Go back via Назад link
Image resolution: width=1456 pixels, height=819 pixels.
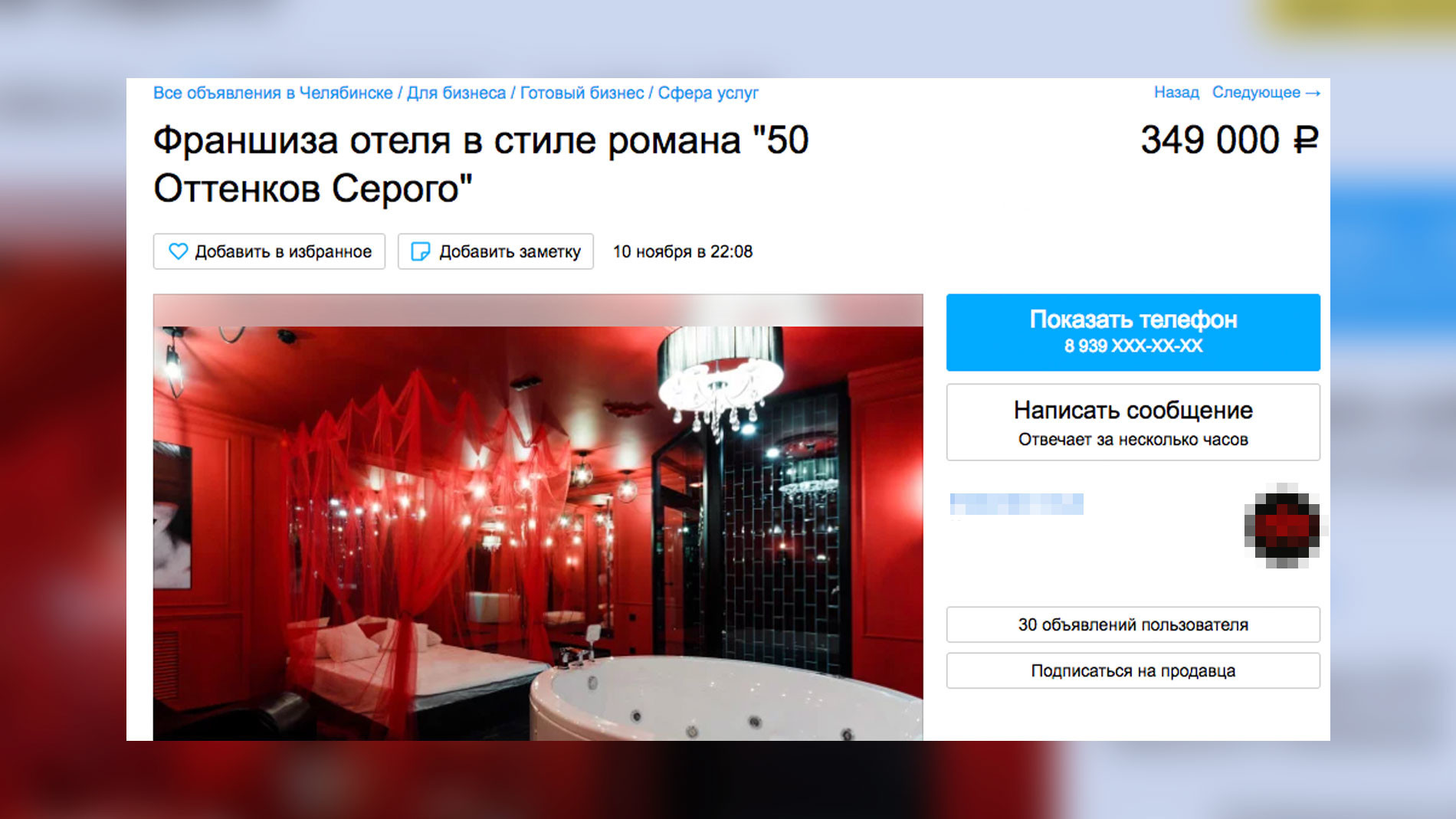(1176, 92)
